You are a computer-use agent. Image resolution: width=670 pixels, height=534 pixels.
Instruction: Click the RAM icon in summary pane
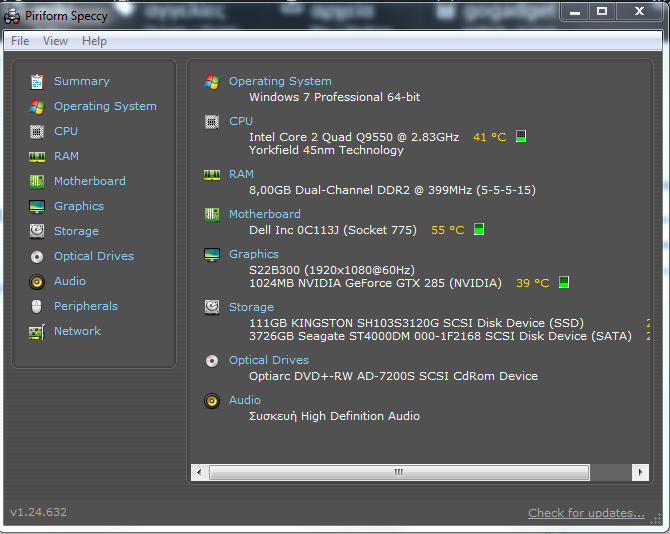tap(212, 175)
